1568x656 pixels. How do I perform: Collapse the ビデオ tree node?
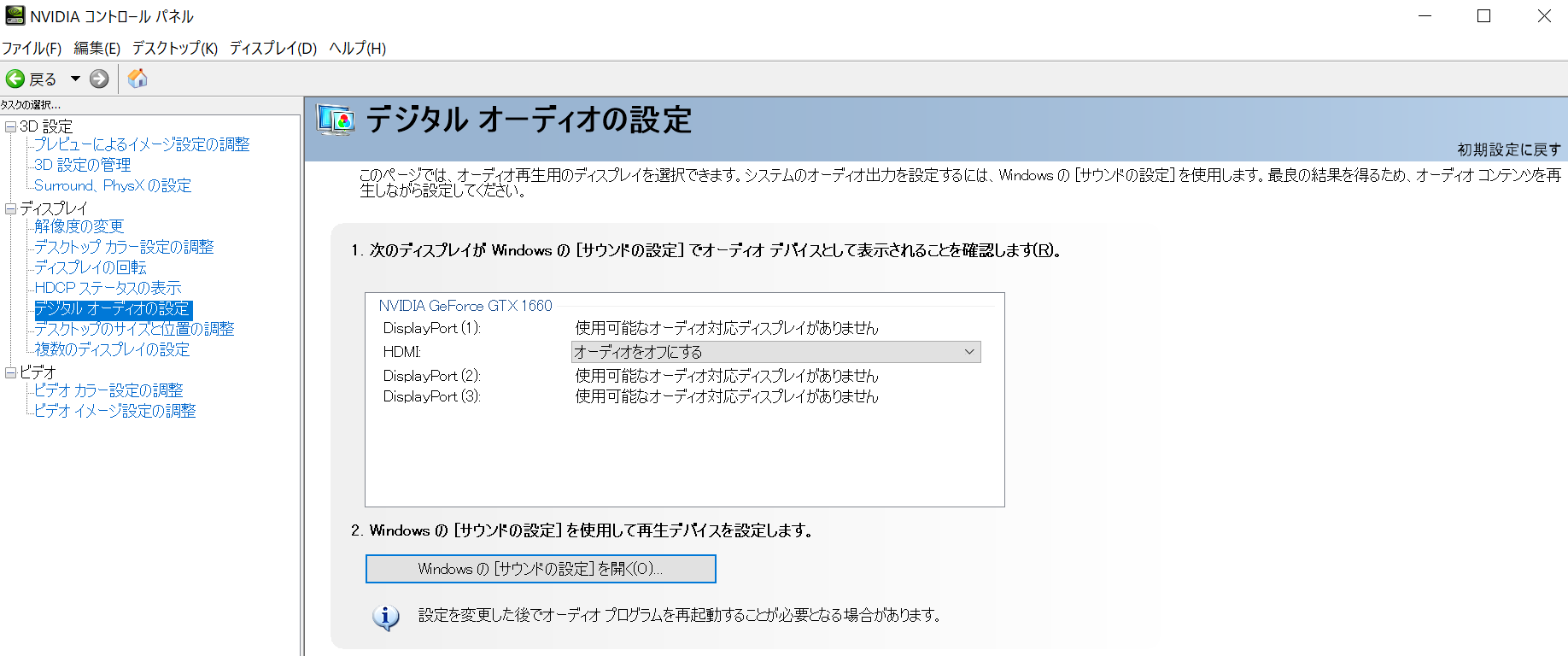point(11,372)
